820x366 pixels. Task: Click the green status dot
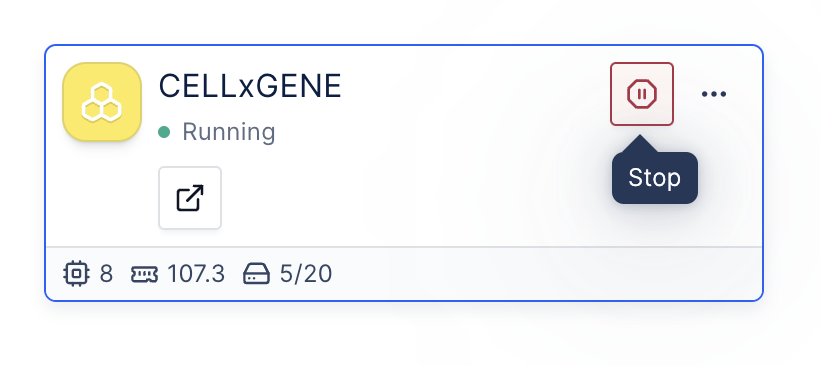point(164,132)
